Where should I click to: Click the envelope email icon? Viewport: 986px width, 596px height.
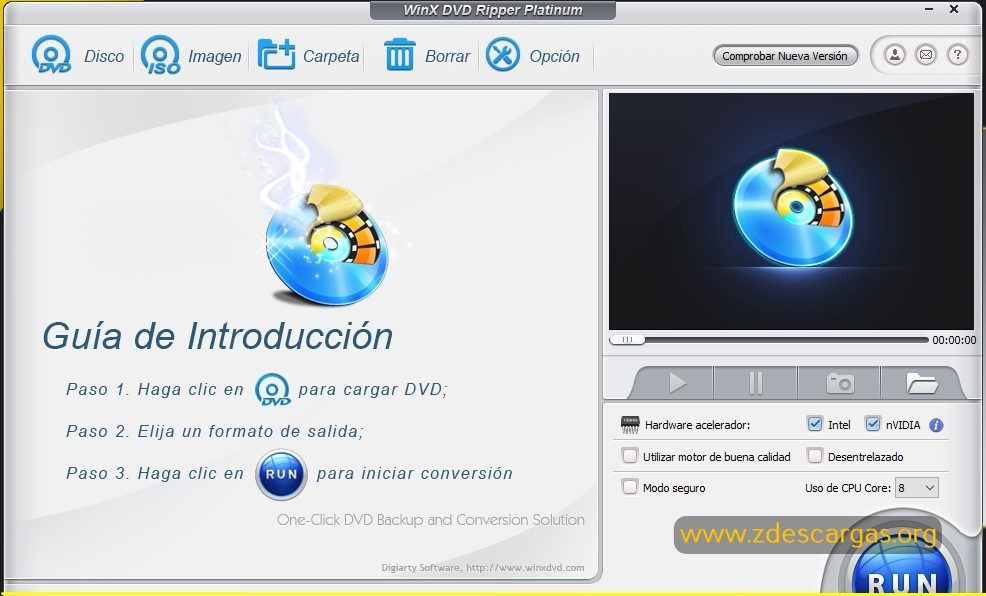tap(926, 55)
